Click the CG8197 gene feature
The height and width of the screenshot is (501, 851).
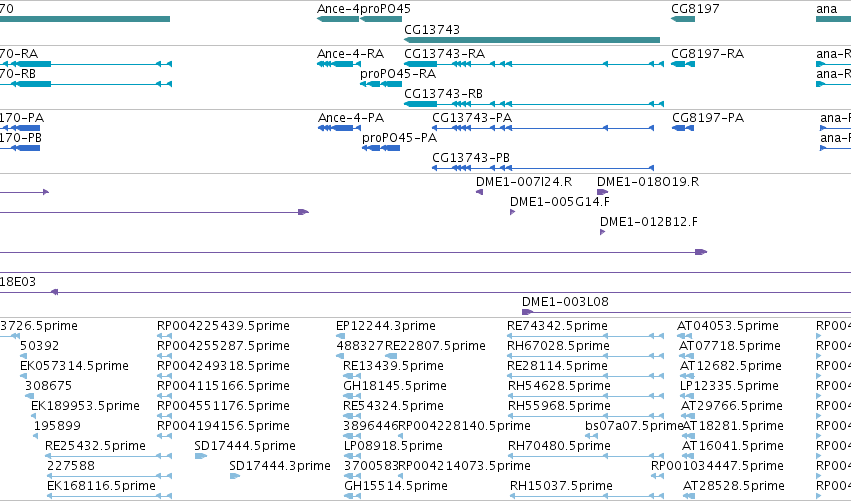click(683, 19)
